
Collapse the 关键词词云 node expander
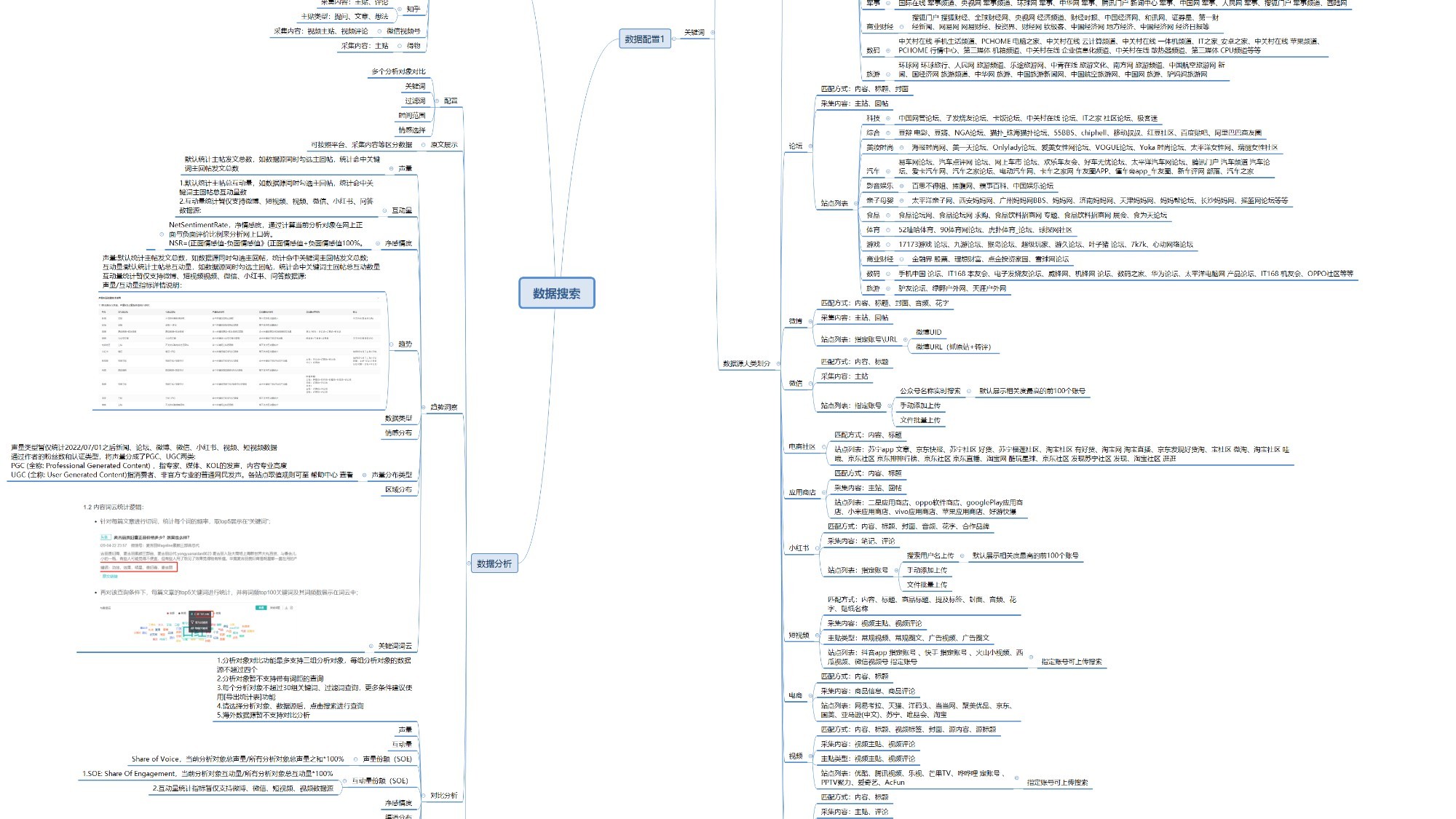click(x=371, y=646)
